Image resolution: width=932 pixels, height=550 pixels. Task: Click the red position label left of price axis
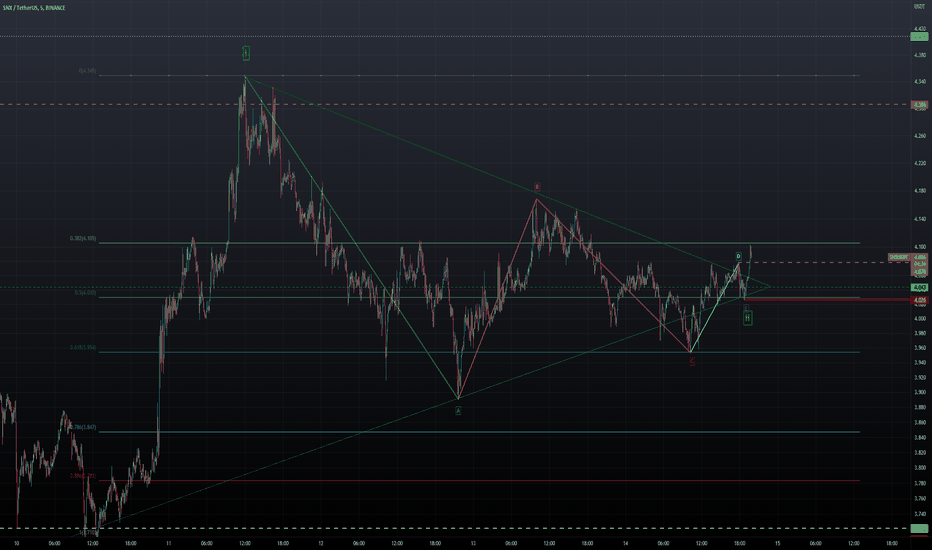pyautogui.click(x=899, y=257)
